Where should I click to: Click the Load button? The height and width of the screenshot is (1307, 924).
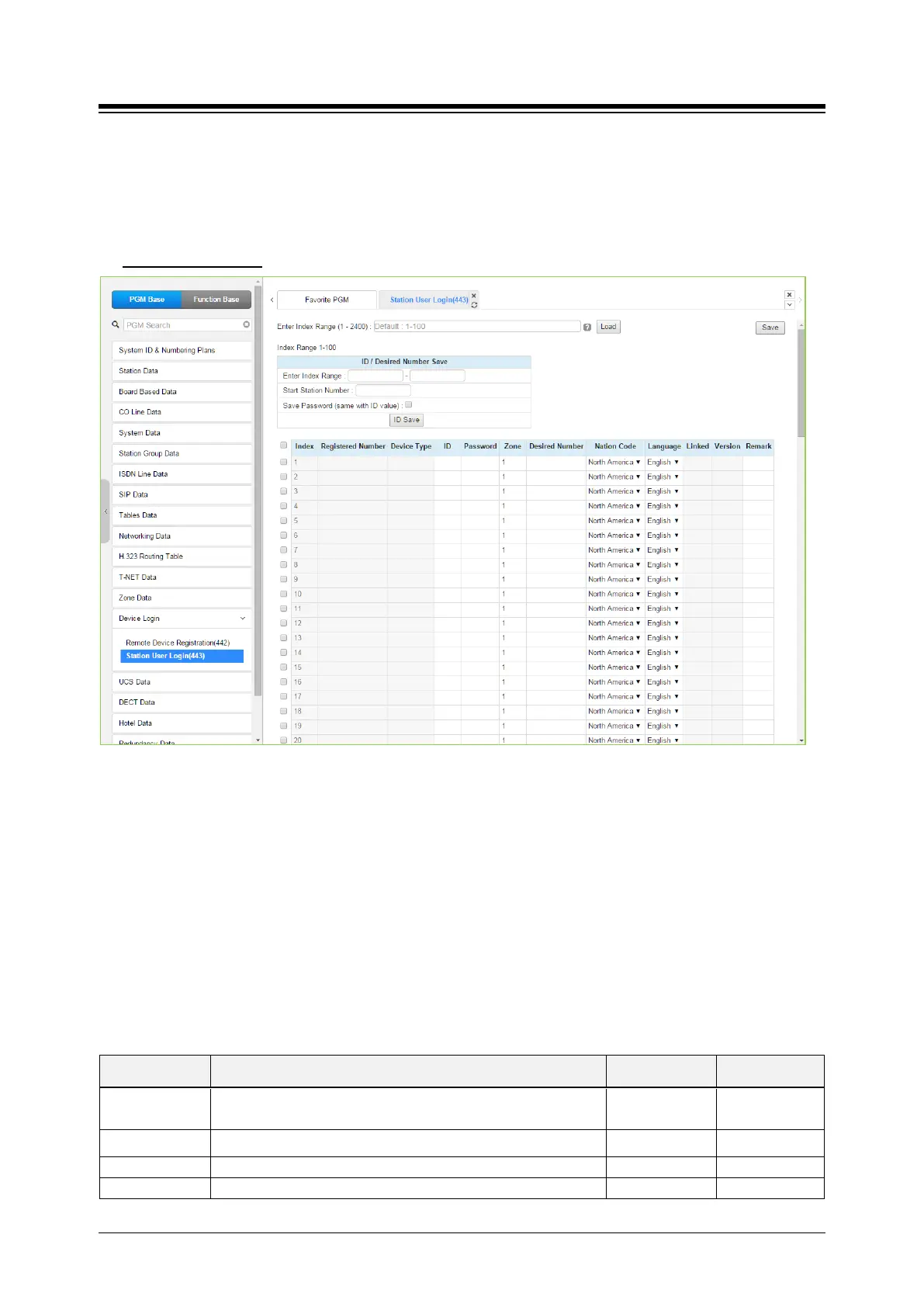coord(608,327)
